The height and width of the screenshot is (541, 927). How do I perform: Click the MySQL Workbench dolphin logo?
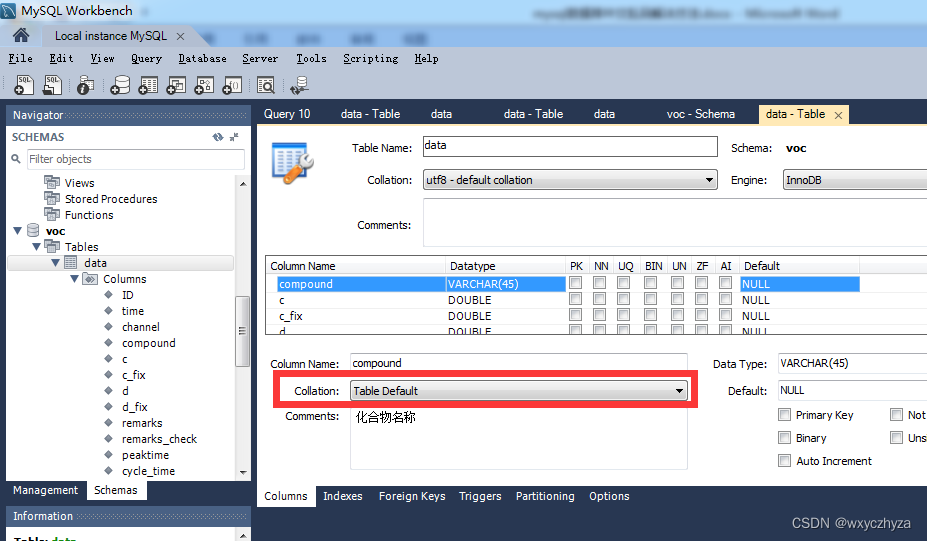pos(8,11)
